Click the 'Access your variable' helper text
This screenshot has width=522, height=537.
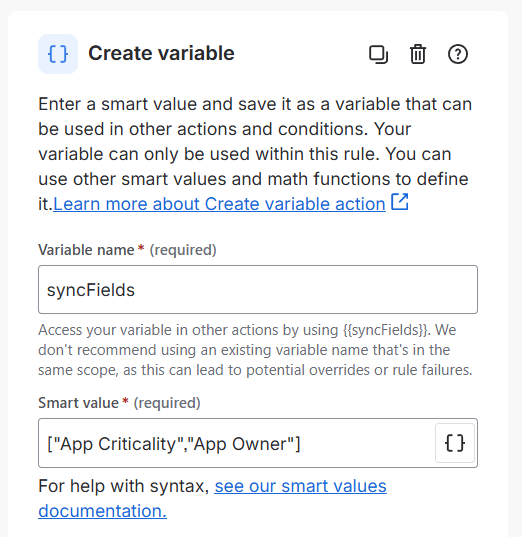(x=255, y=350)
